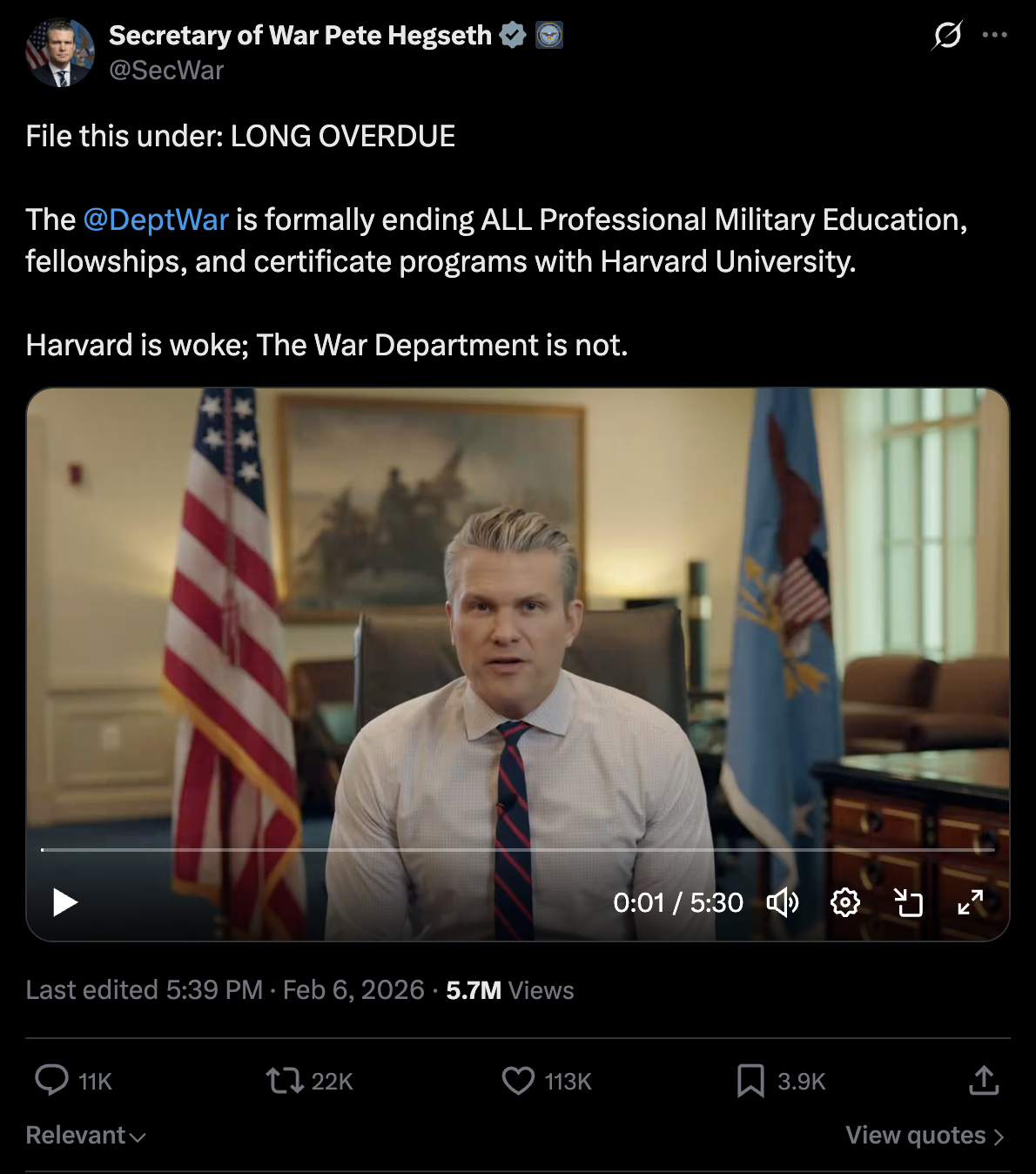
Task: Repost this post via retweet icon
Action: click(284, 1081)
